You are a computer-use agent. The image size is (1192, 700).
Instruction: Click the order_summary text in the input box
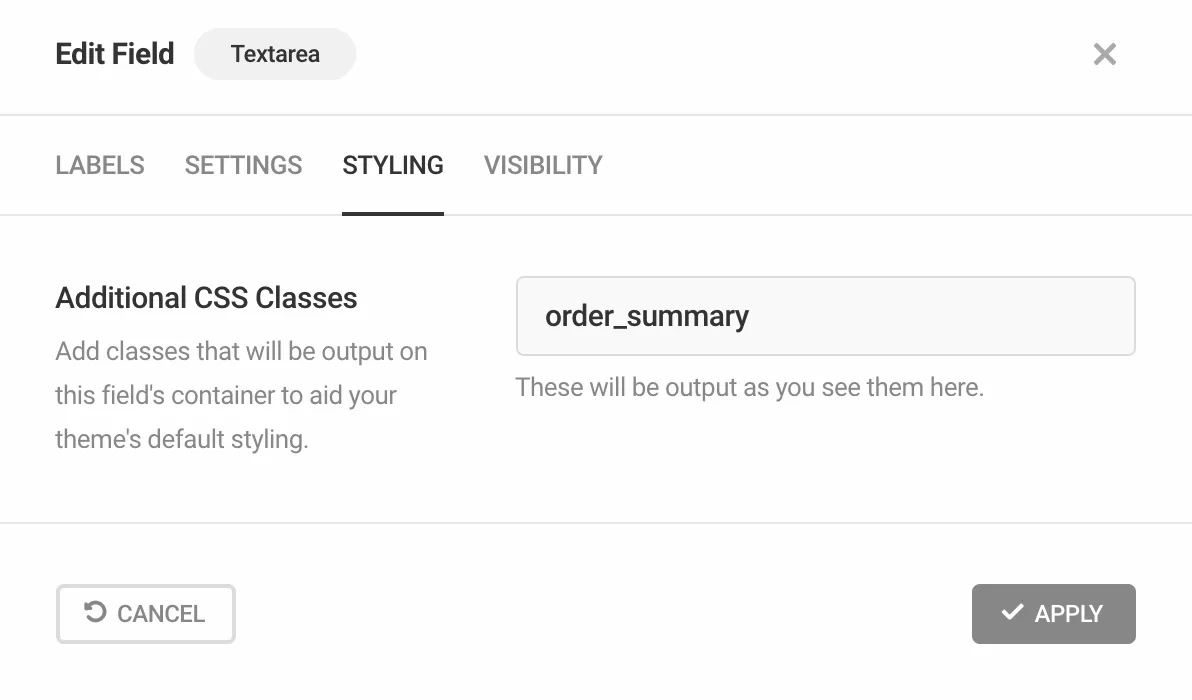[646, 316]
